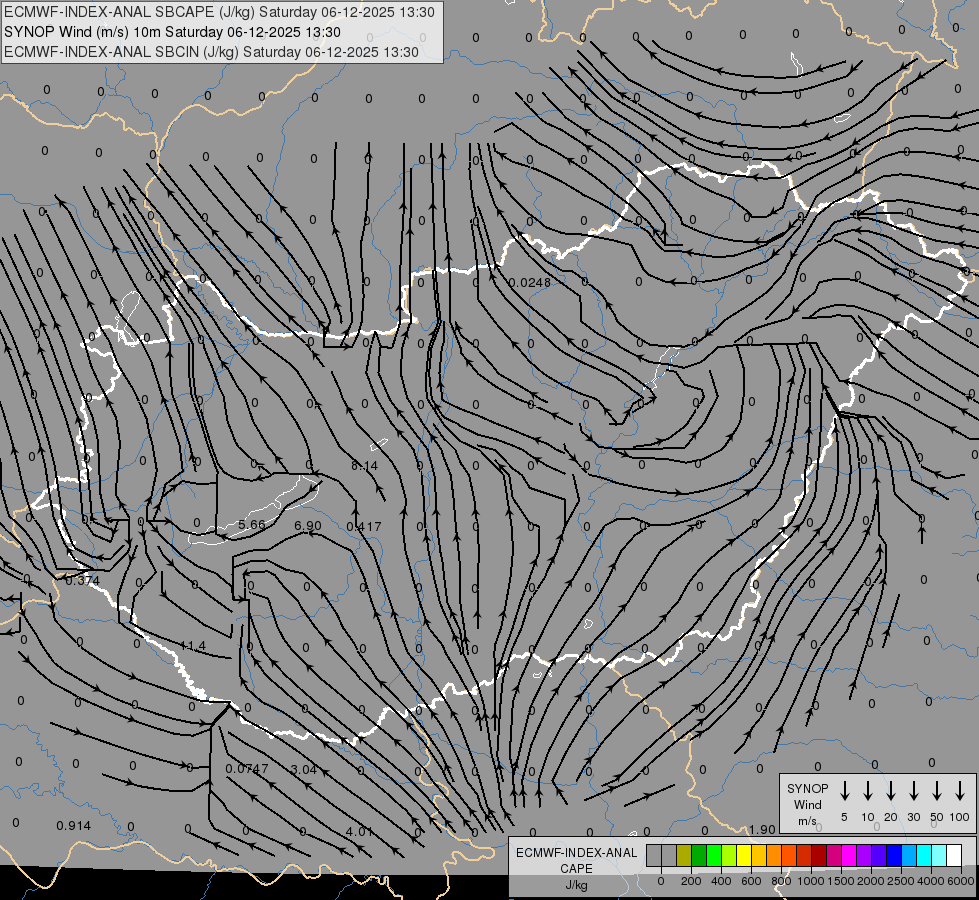Click the '1000' tick on CAPE scale
This screenshot has width=979, height=900.
tap(811, 881)
